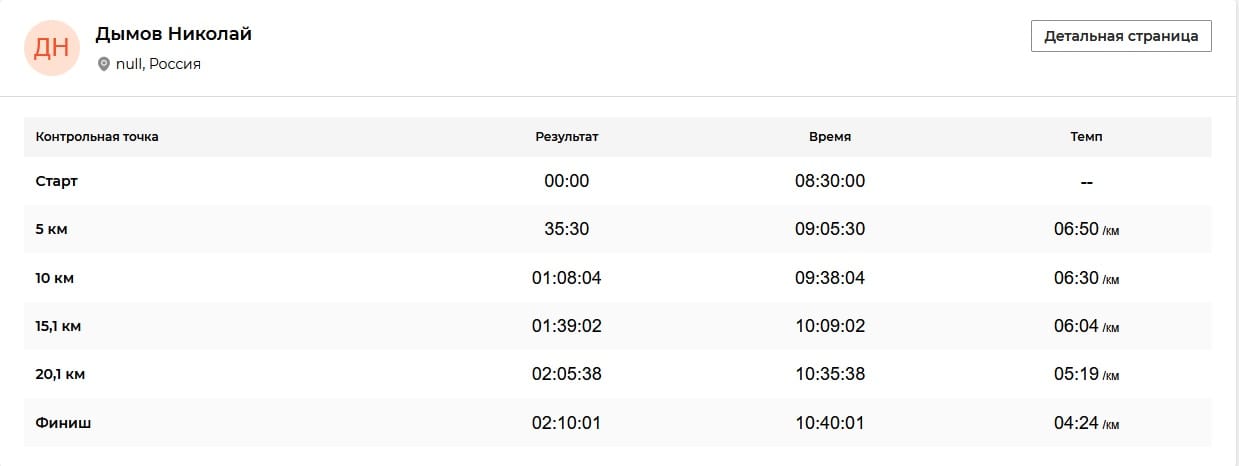1239x466 pixels.
Task: Click the Темп column header
Action: coord(1086,137)
